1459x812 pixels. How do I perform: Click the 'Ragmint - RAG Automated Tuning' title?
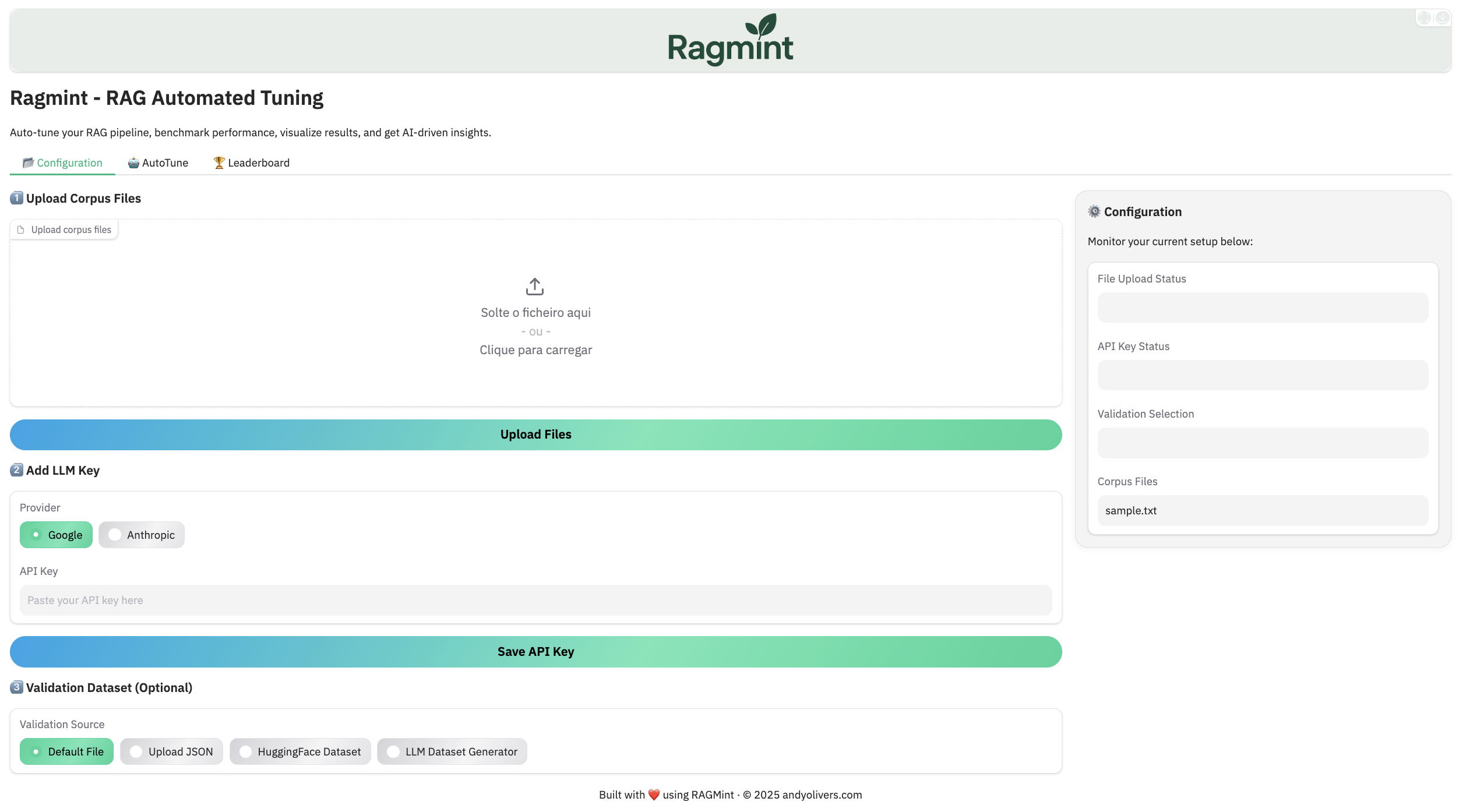[167, 98]
